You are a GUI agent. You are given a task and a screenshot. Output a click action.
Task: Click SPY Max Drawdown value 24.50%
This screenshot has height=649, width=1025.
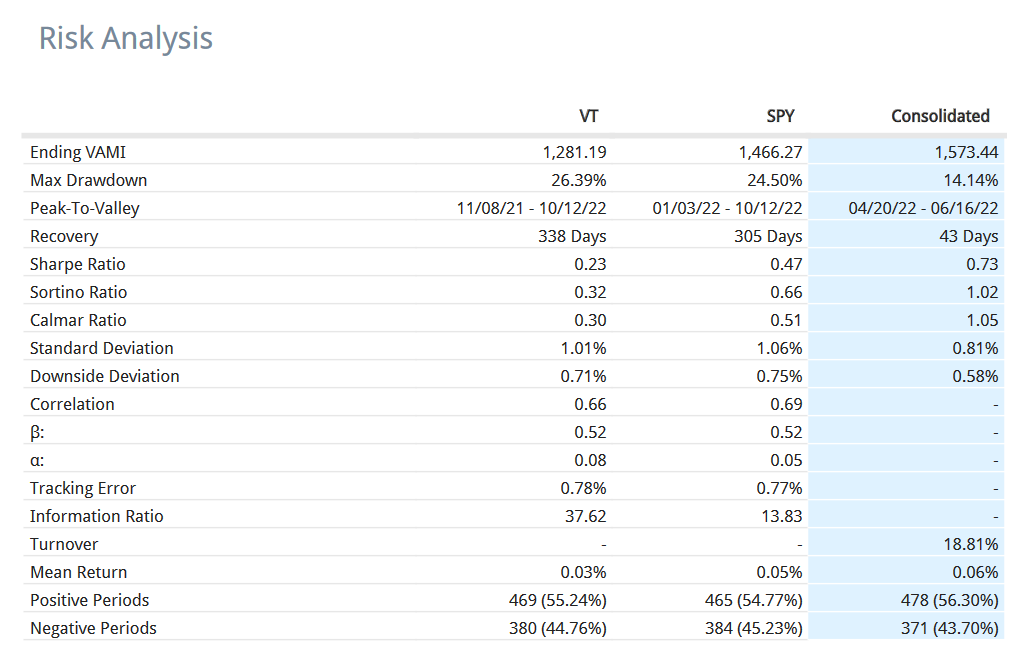tap(775, 180)
